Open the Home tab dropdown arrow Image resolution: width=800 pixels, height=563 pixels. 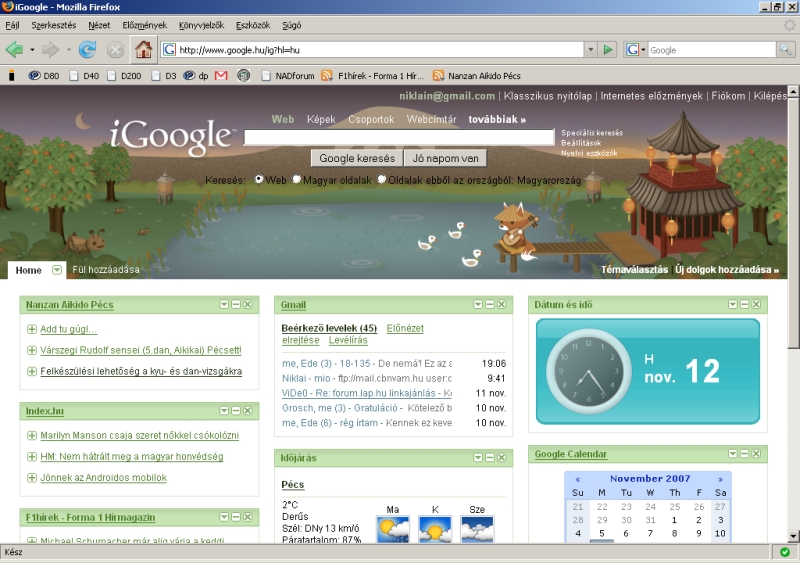click(x=57, y=270)
